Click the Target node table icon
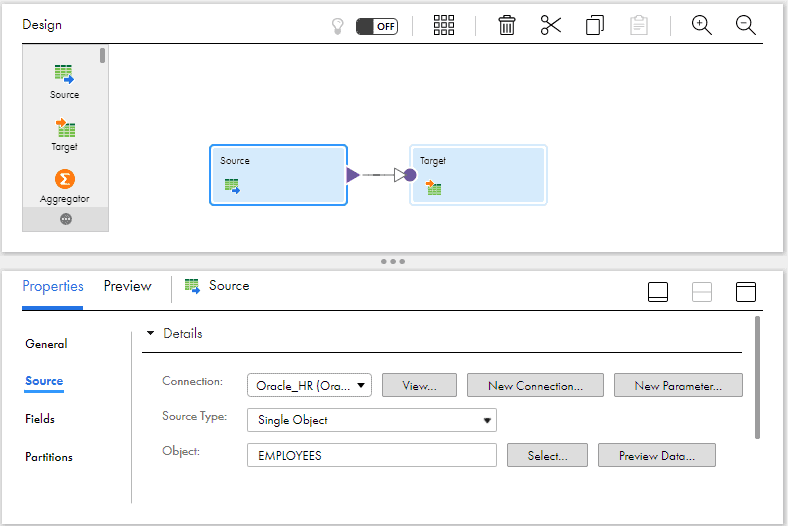 (x=433, y=187)
